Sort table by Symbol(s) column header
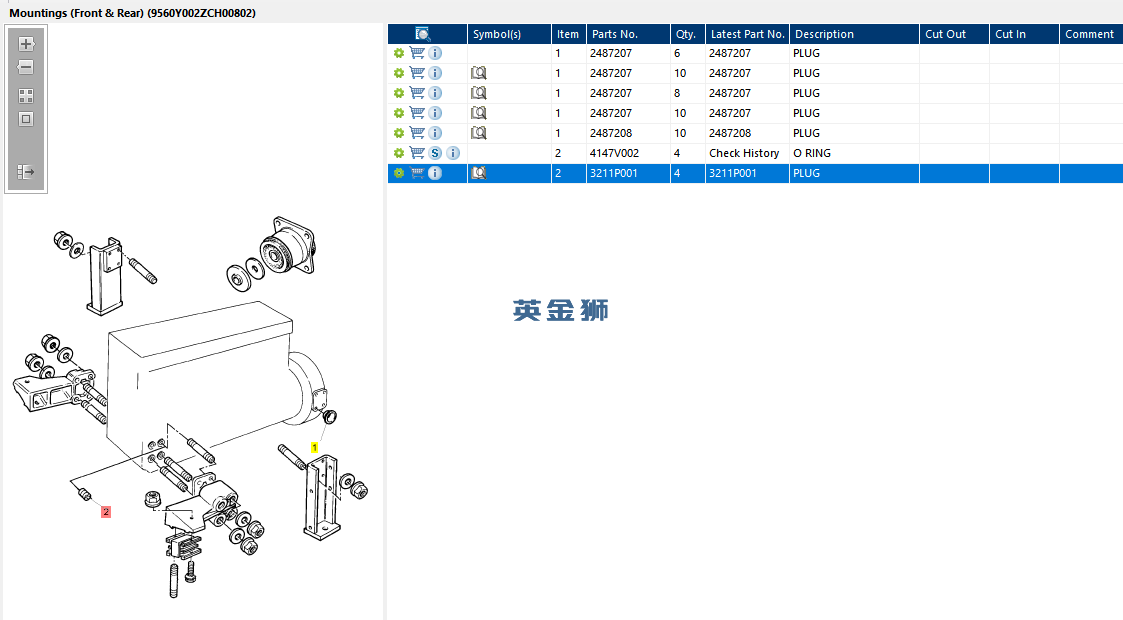This screenshot has height=620, width=1123. click(509, 34)
